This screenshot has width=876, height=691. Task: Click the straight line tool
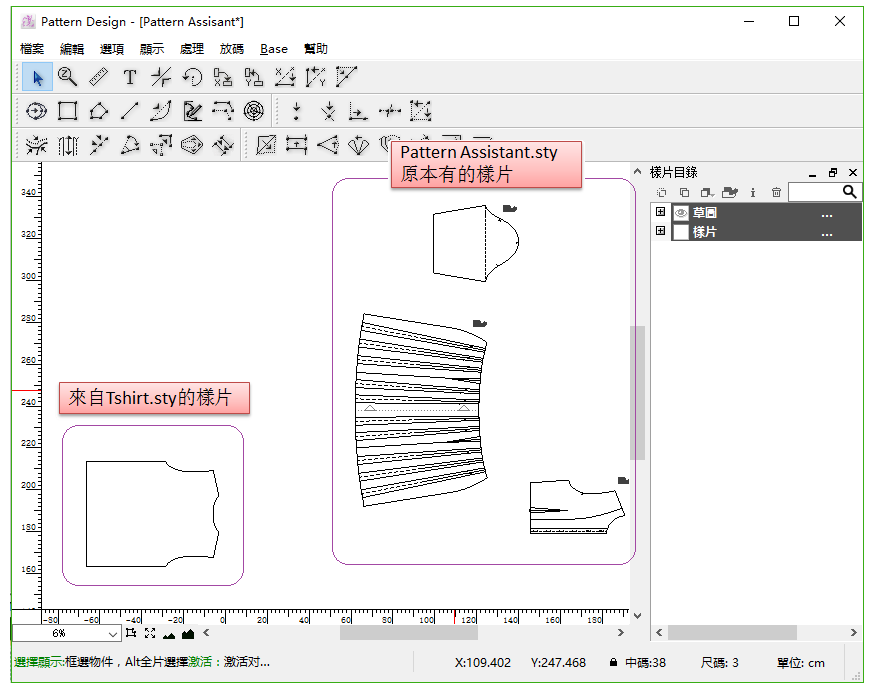129,111
